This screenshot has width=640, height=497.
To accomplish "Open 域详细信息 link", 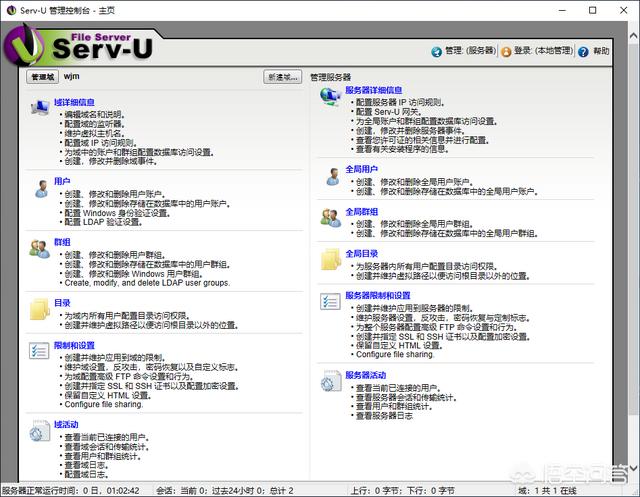I will tap(74, 102).
